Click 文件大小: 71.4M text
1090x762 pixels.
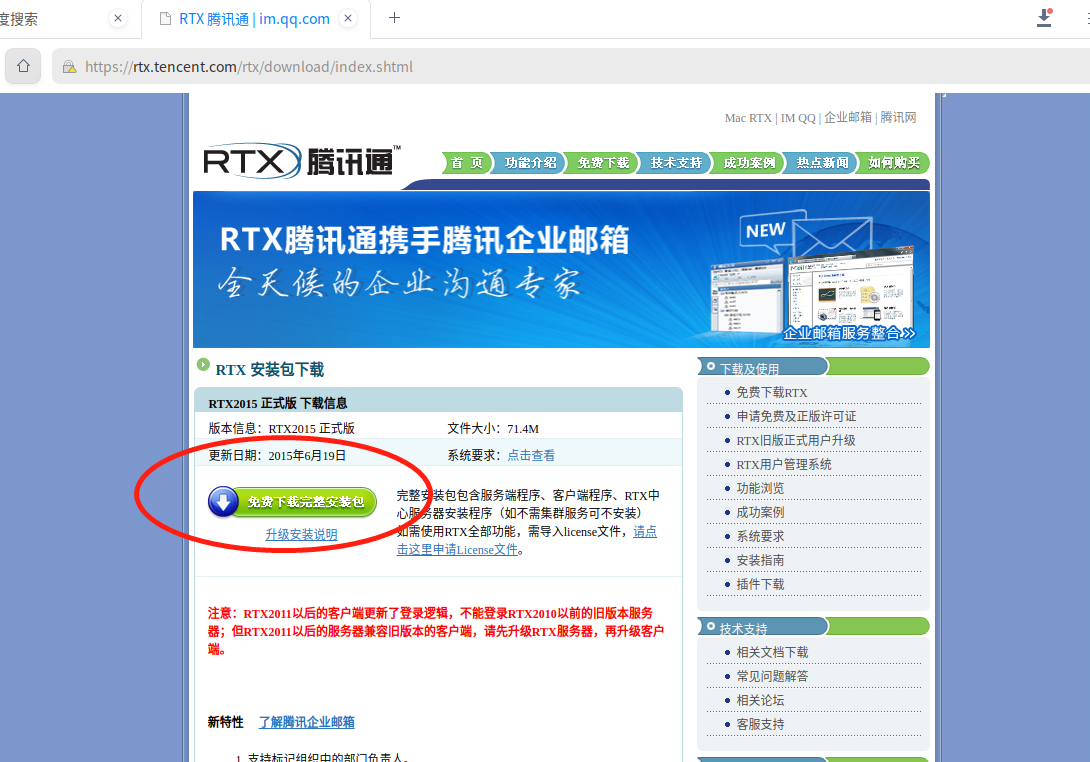point(493,429)
